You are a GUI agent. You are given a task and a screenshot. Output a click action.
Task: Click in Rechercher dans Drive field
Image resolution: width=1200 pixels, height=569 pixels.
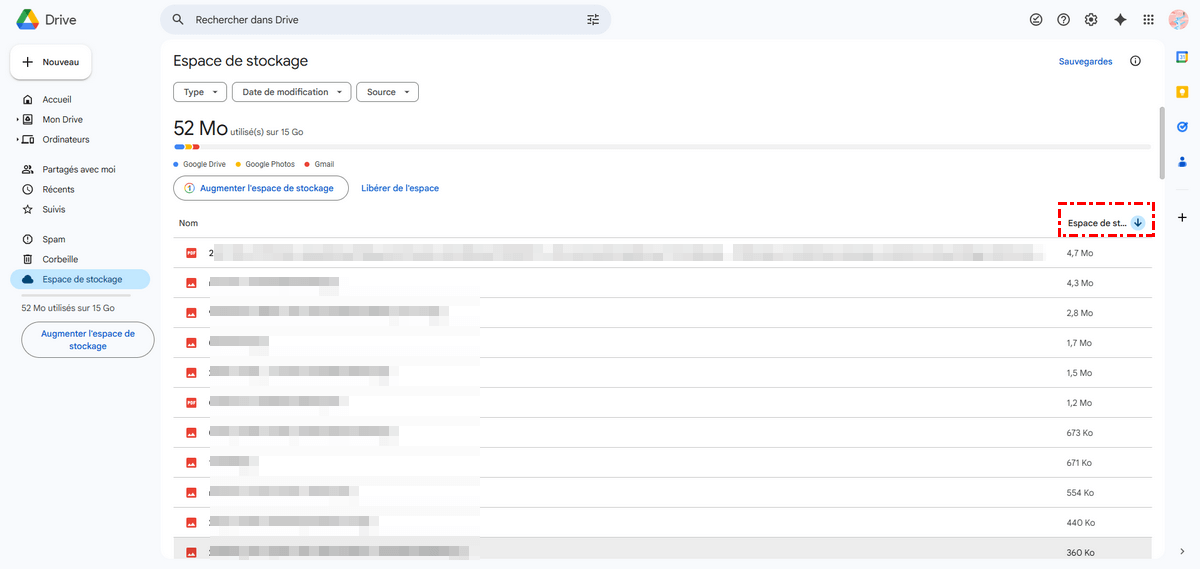(385, 19)
